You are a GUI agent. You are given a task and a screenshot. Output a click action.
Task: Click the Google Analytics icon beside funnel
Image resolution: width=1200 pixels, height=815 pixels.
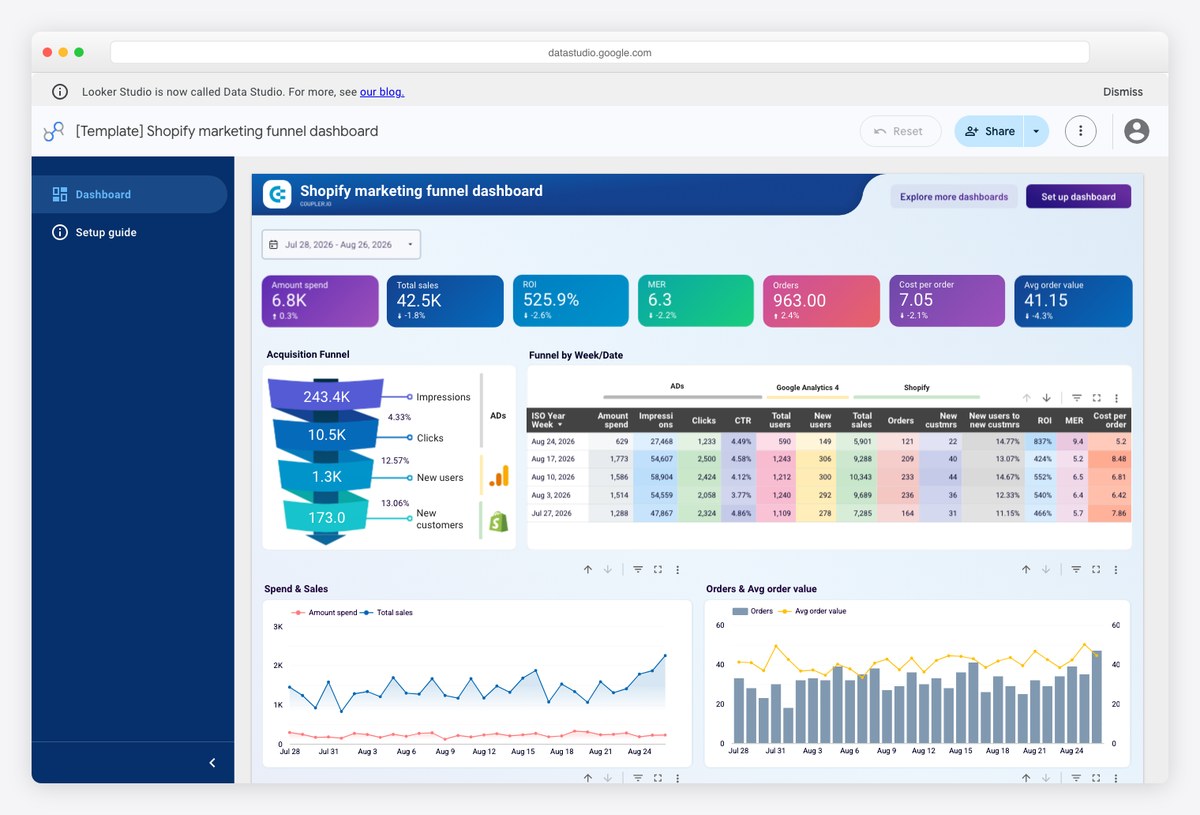click(x=499, y=476)
